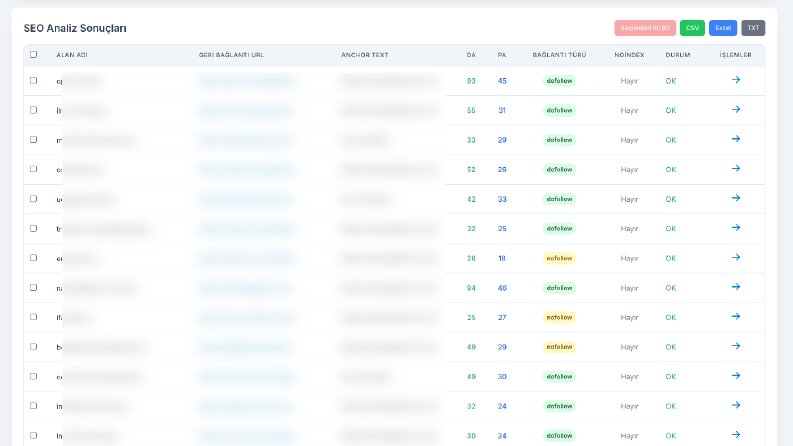Click the nofollow badge in the DA 25 row

pos(559,317)
